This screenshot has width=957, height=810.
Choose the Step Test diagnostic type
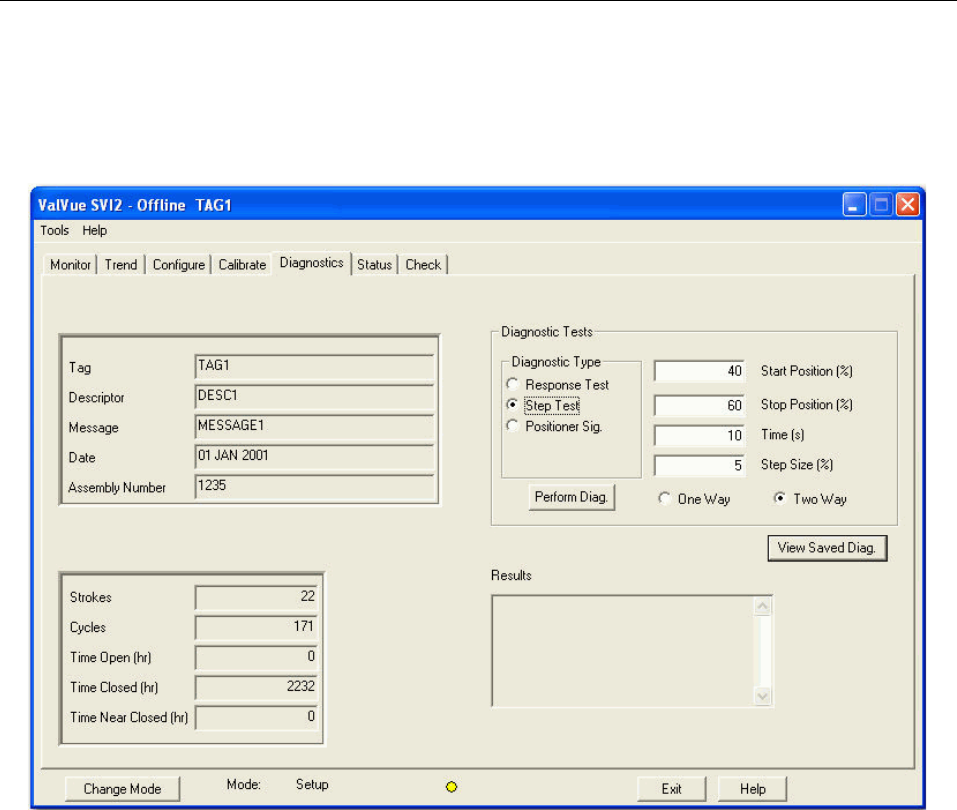click(513, 406)
